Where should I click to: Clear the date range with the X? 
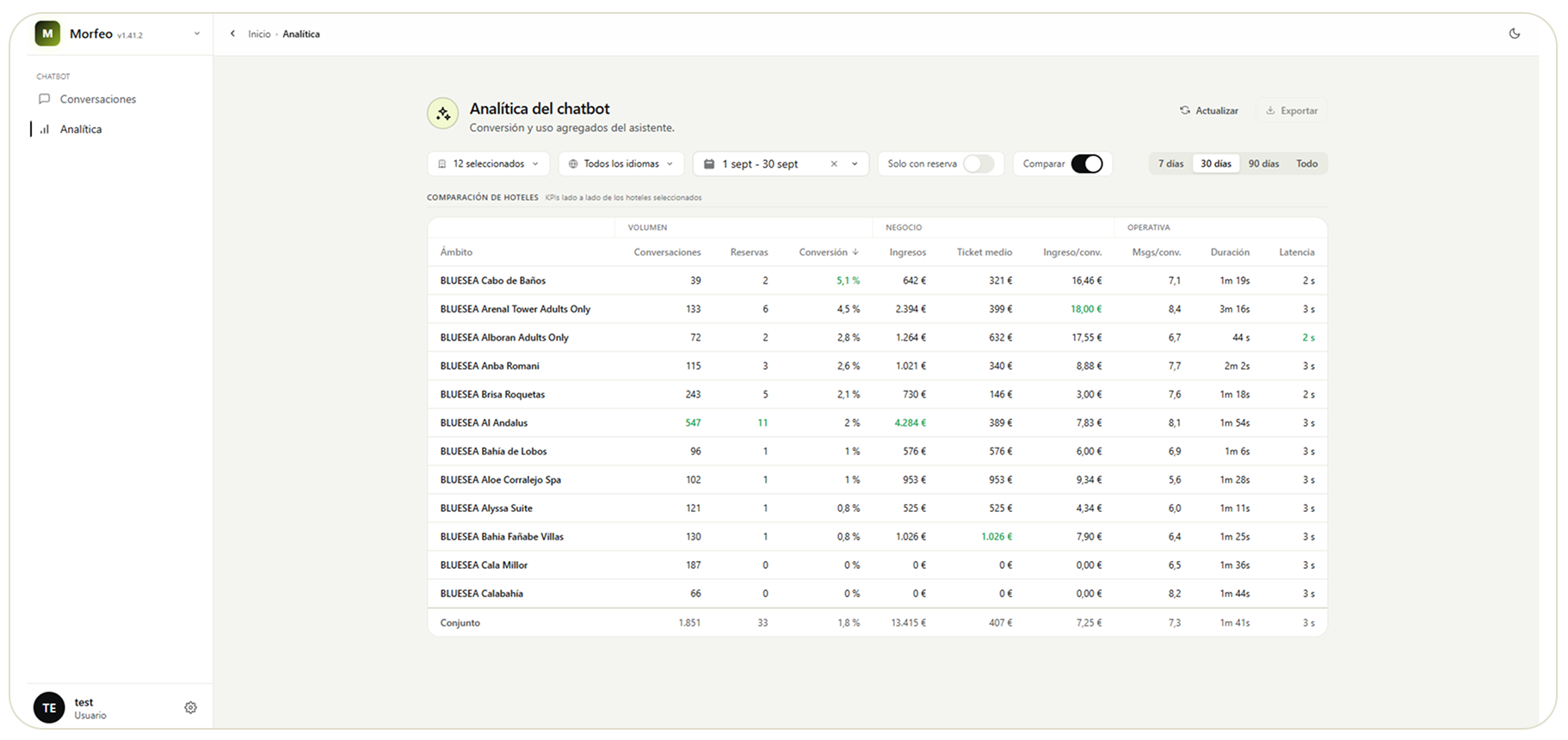[x=833, y=163]
